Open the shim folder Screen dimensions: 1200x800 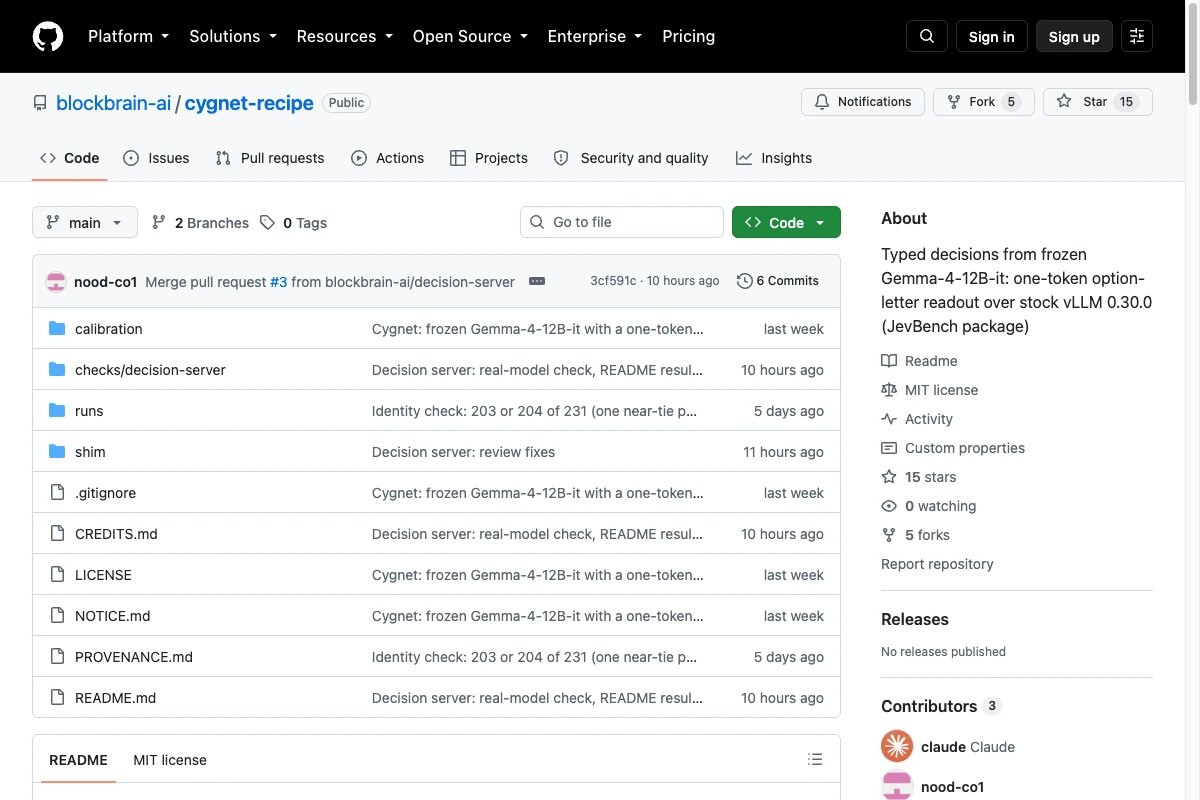pyautogui.click(x=90, y=452)
